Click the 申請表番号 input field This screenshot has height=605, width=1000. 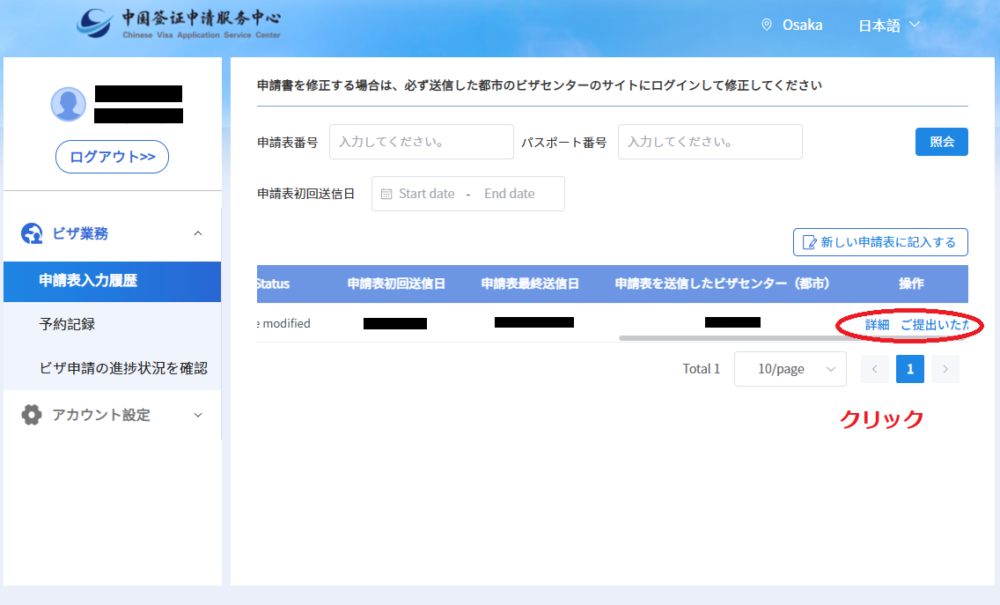[421, 142]
